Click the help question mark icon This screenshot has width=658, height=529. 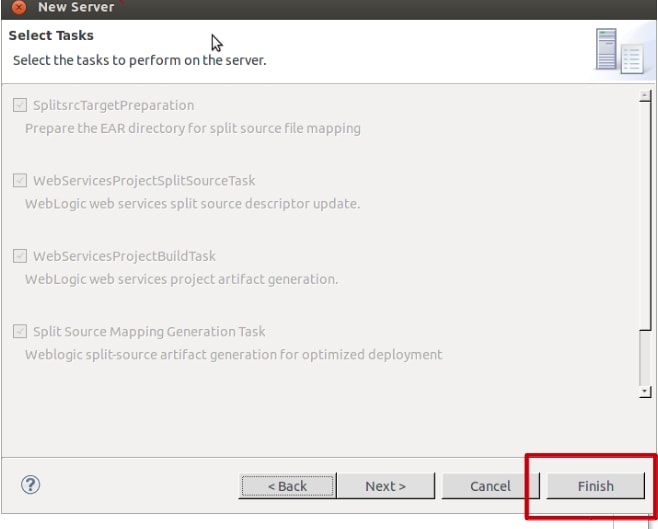30,485
